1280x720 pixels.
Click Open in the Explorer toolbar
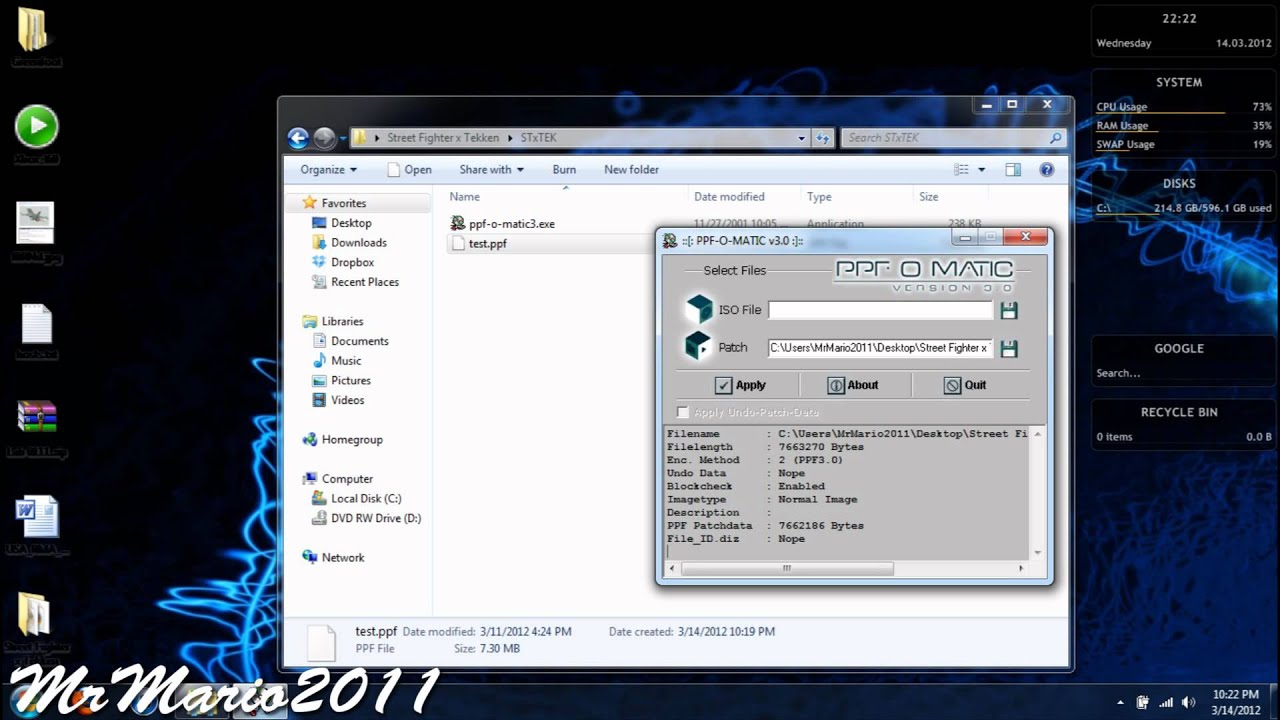409,170
